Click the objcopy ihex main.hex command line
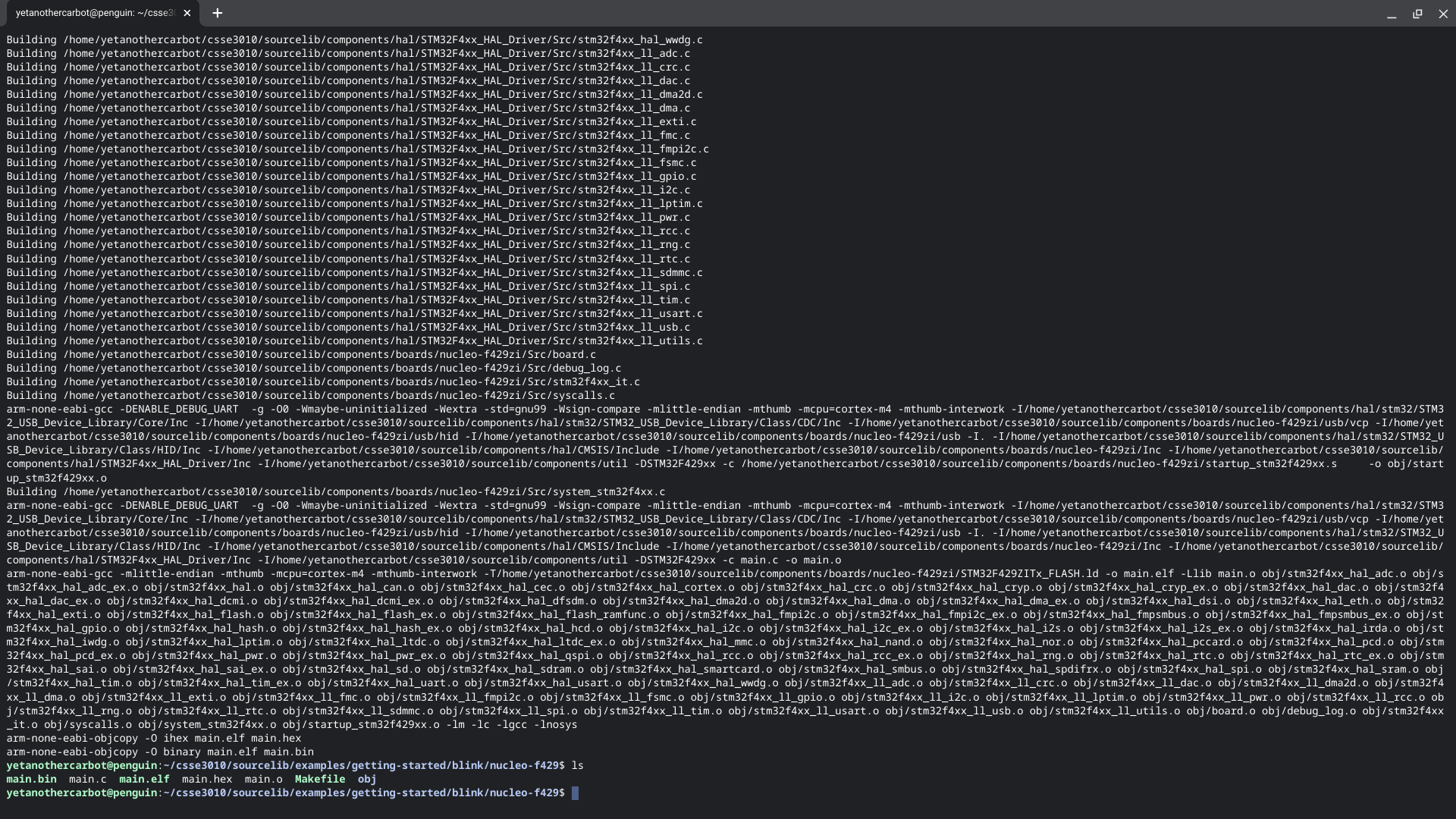Image resolution: width=1456 pixels, height=819 pixels. (154, 738)
